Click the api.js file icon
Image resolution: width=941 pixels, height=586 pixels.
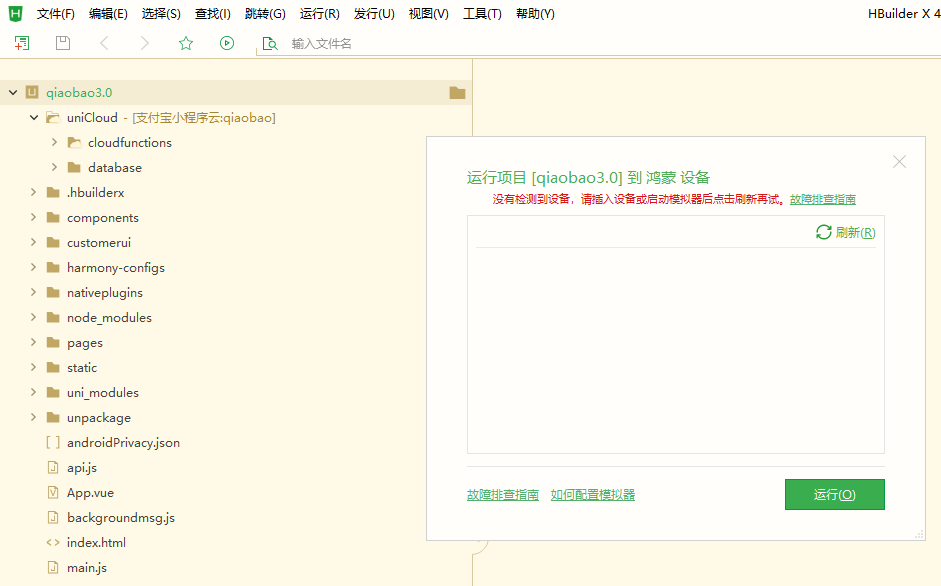[x=53, y=468]
